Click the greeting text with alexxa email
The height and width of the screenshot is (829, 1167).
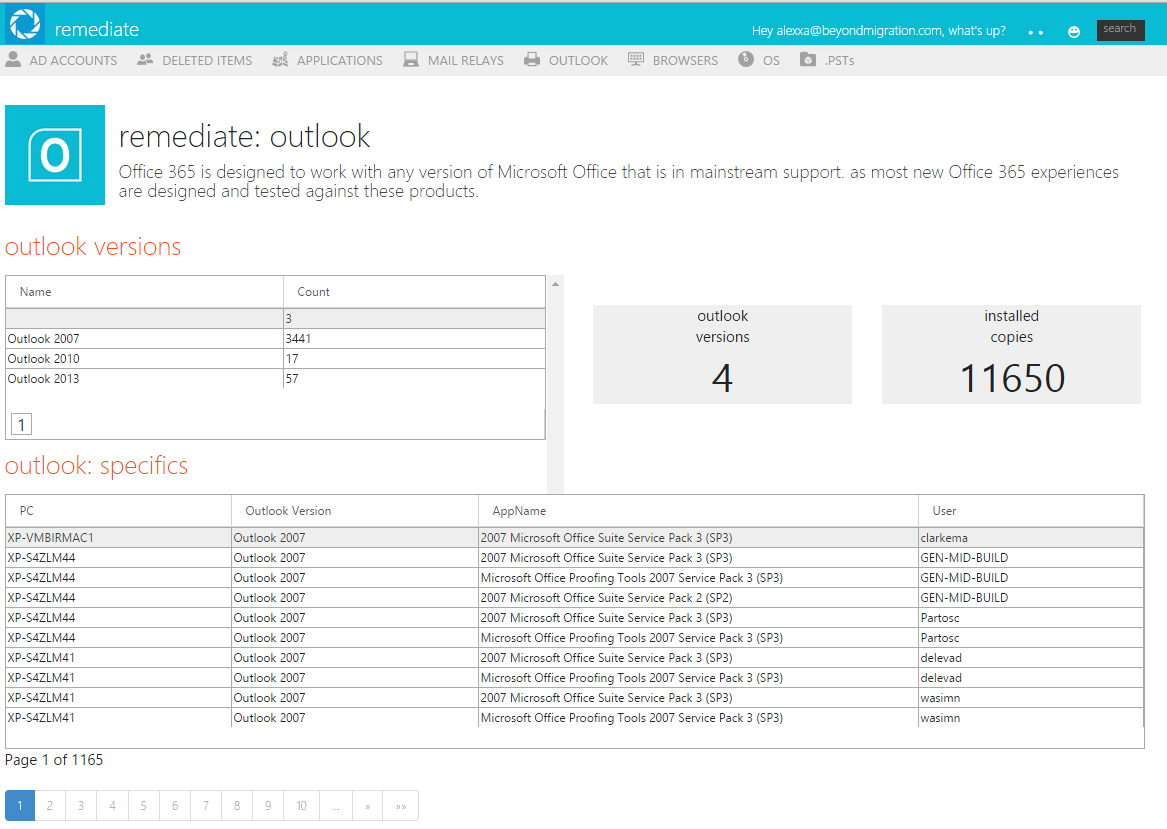tap(878, 31)
